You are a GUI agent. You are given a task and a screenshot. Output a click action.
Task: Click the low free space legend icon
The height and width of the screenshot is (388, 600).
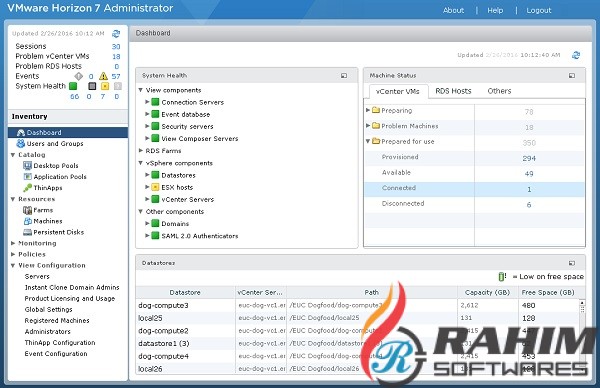502,276
